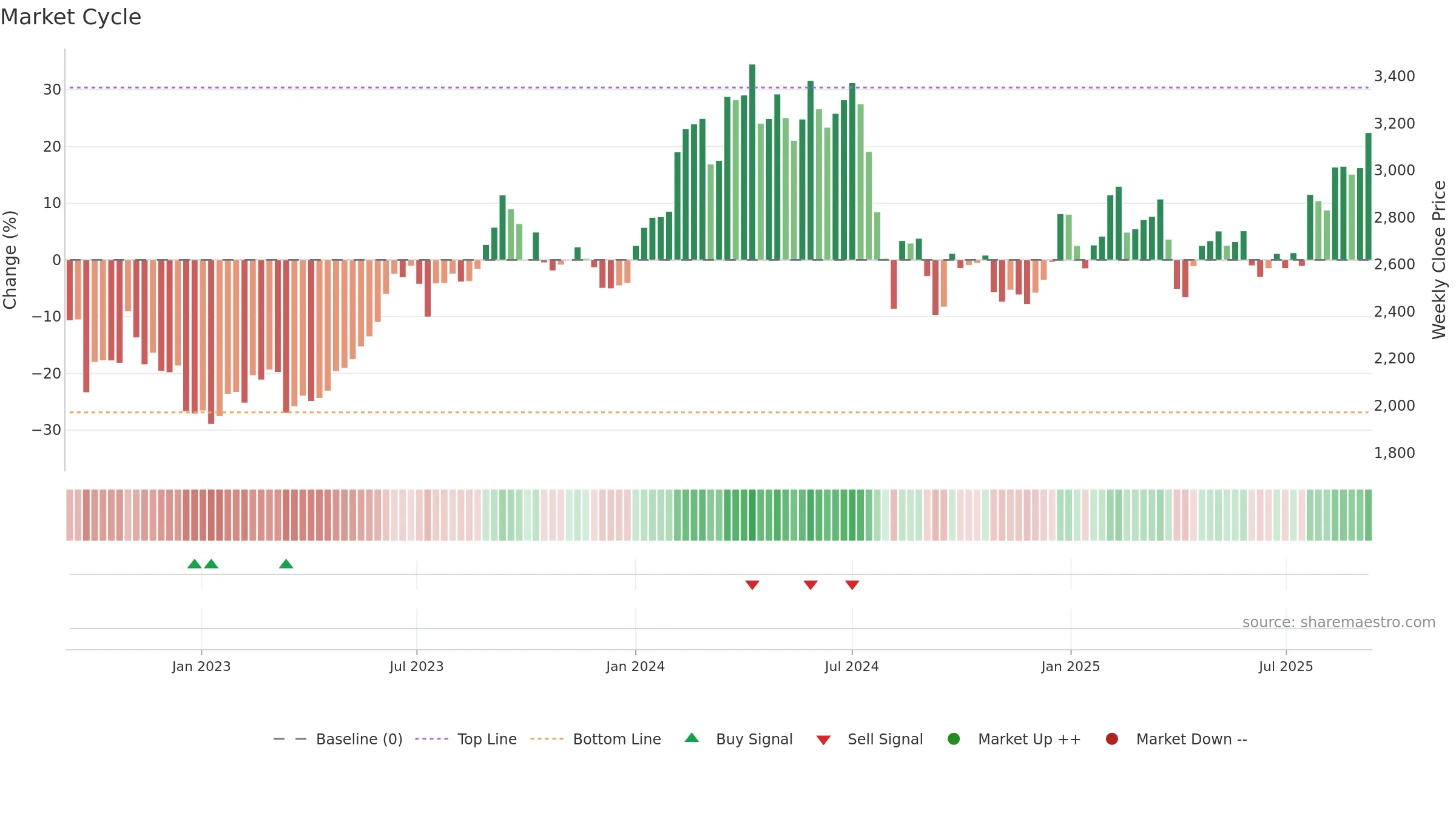Click the tallest green bar above the Top Line
Screen dimensions: 1456x819
coord(752,162)
